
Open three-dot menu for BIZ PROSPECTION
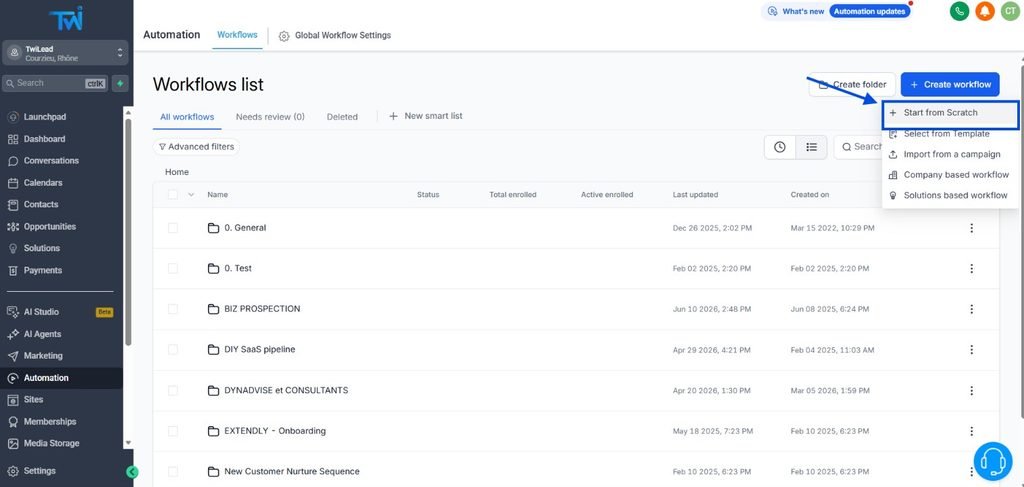click(972, 309)
